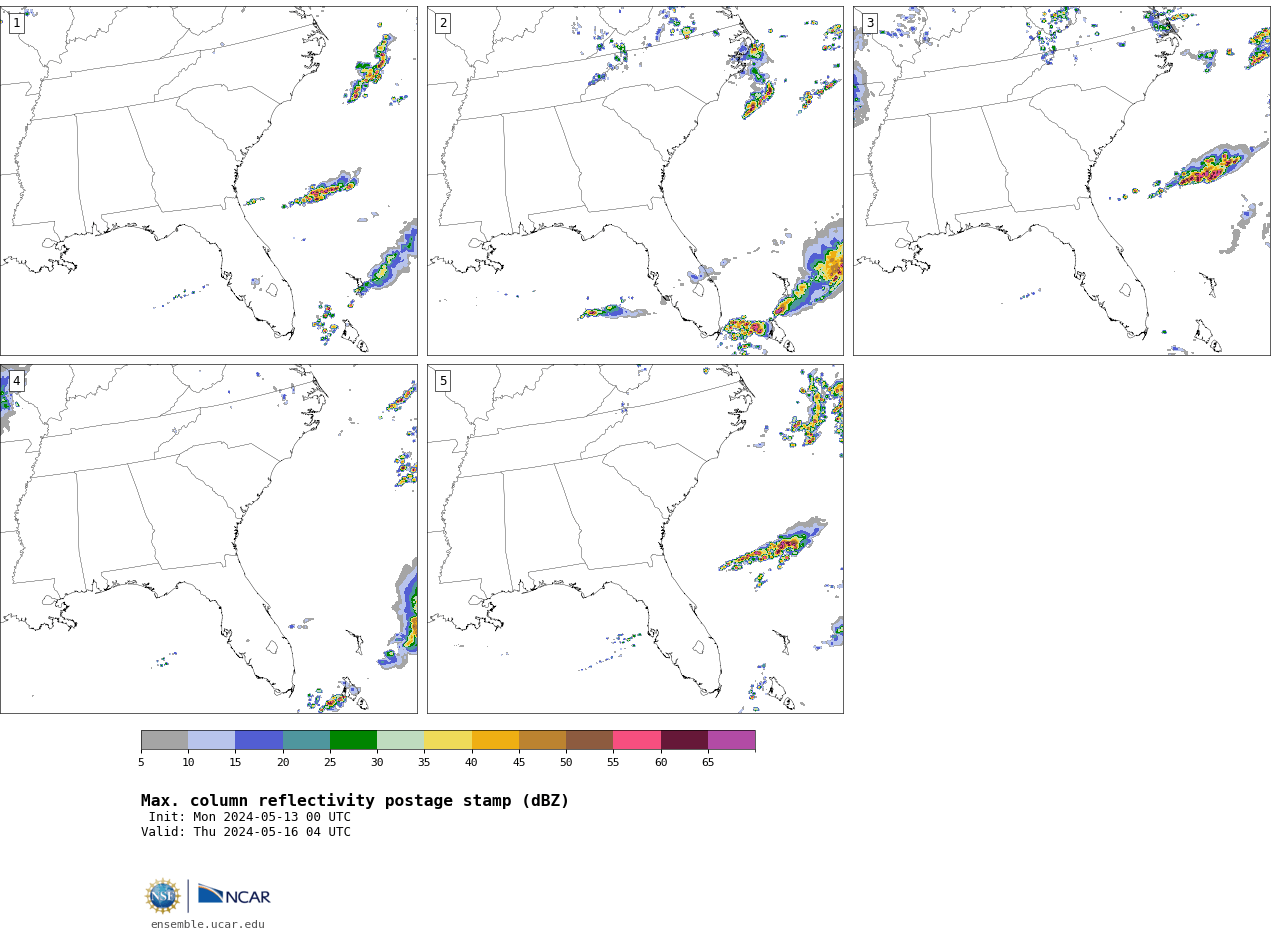This screenshot has height=936, width=1280.
Task: Click the tan 45-50 dBZ swatch
Action: coord(542,740)
